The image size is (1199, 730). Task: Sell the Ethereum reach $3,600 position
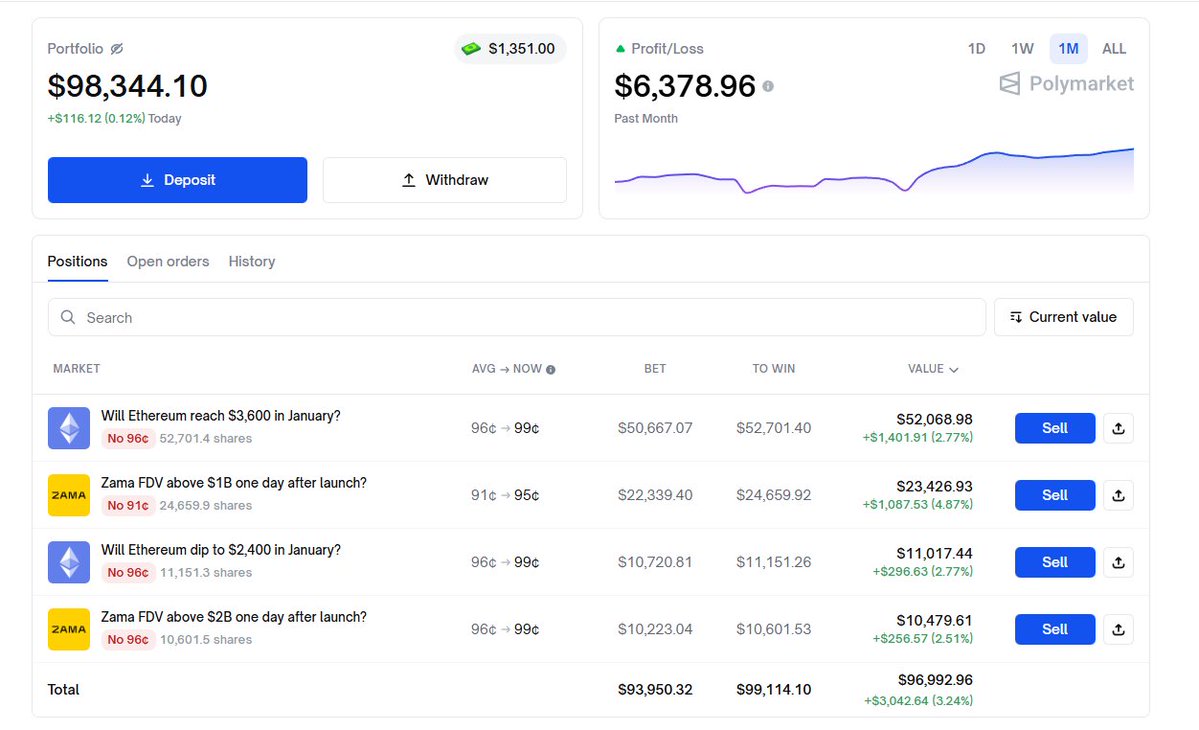coord(1054,428)
